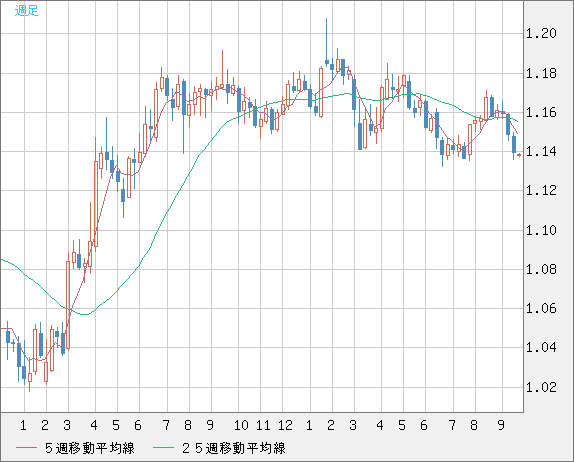Click the 1.14 price axis label
This screenshot has width=574, height=462.
(541, 151)
